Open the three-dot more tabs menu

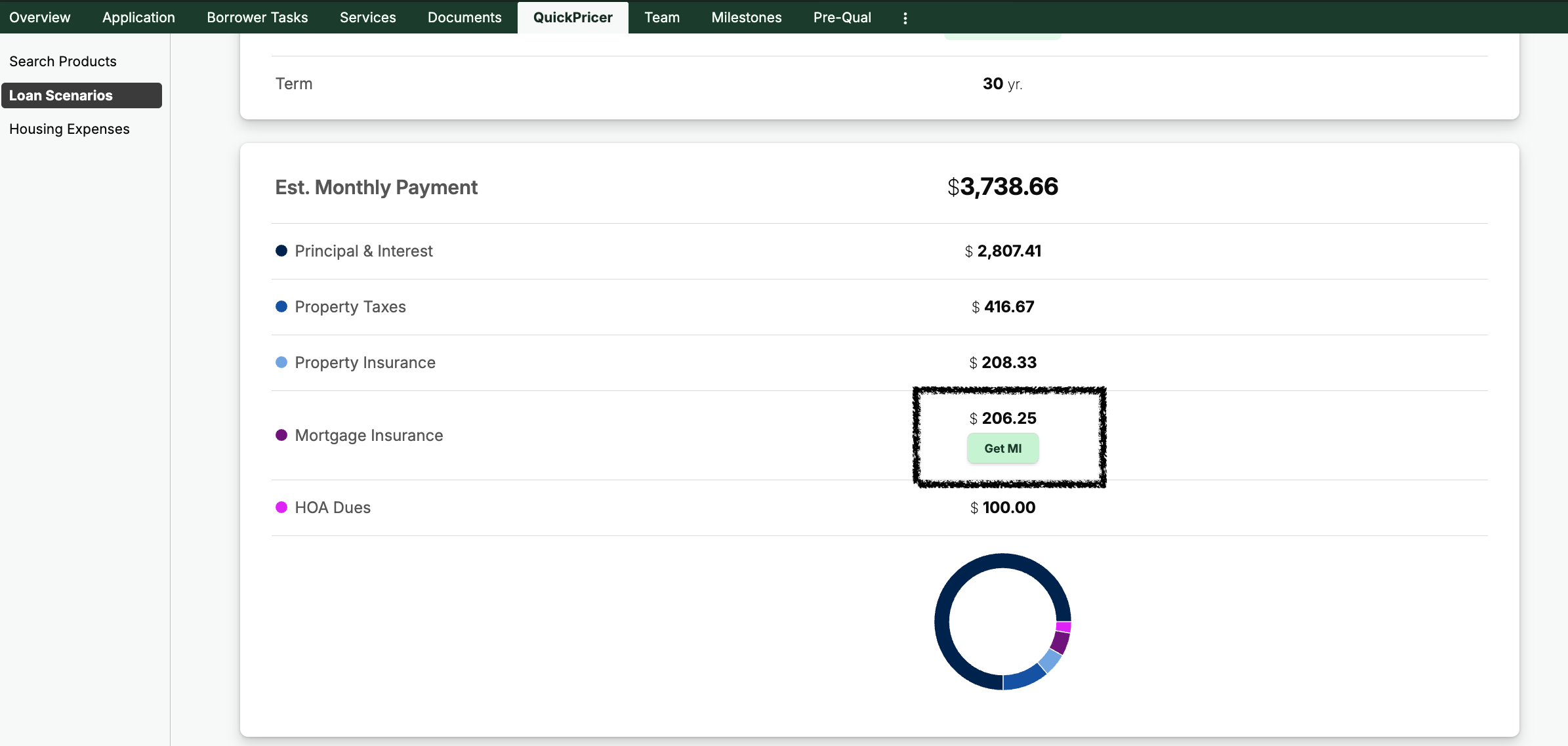(905, 18)
